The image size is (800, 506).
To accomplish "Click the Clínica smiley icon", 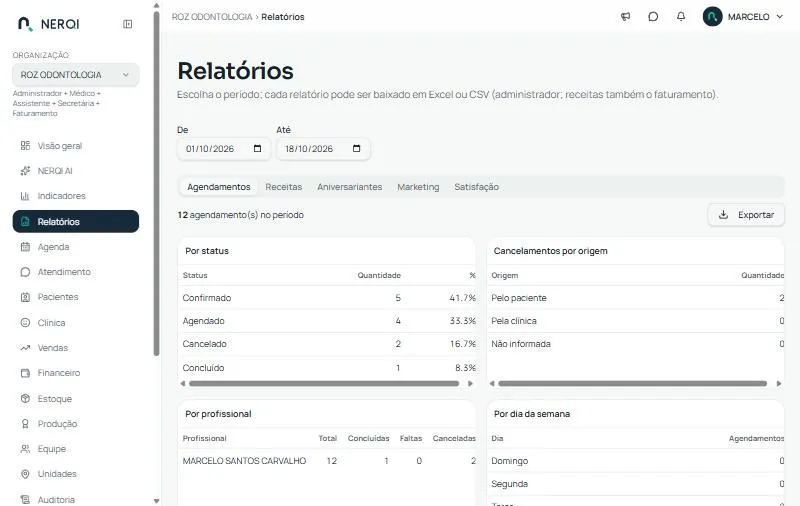I will (25, 322).
